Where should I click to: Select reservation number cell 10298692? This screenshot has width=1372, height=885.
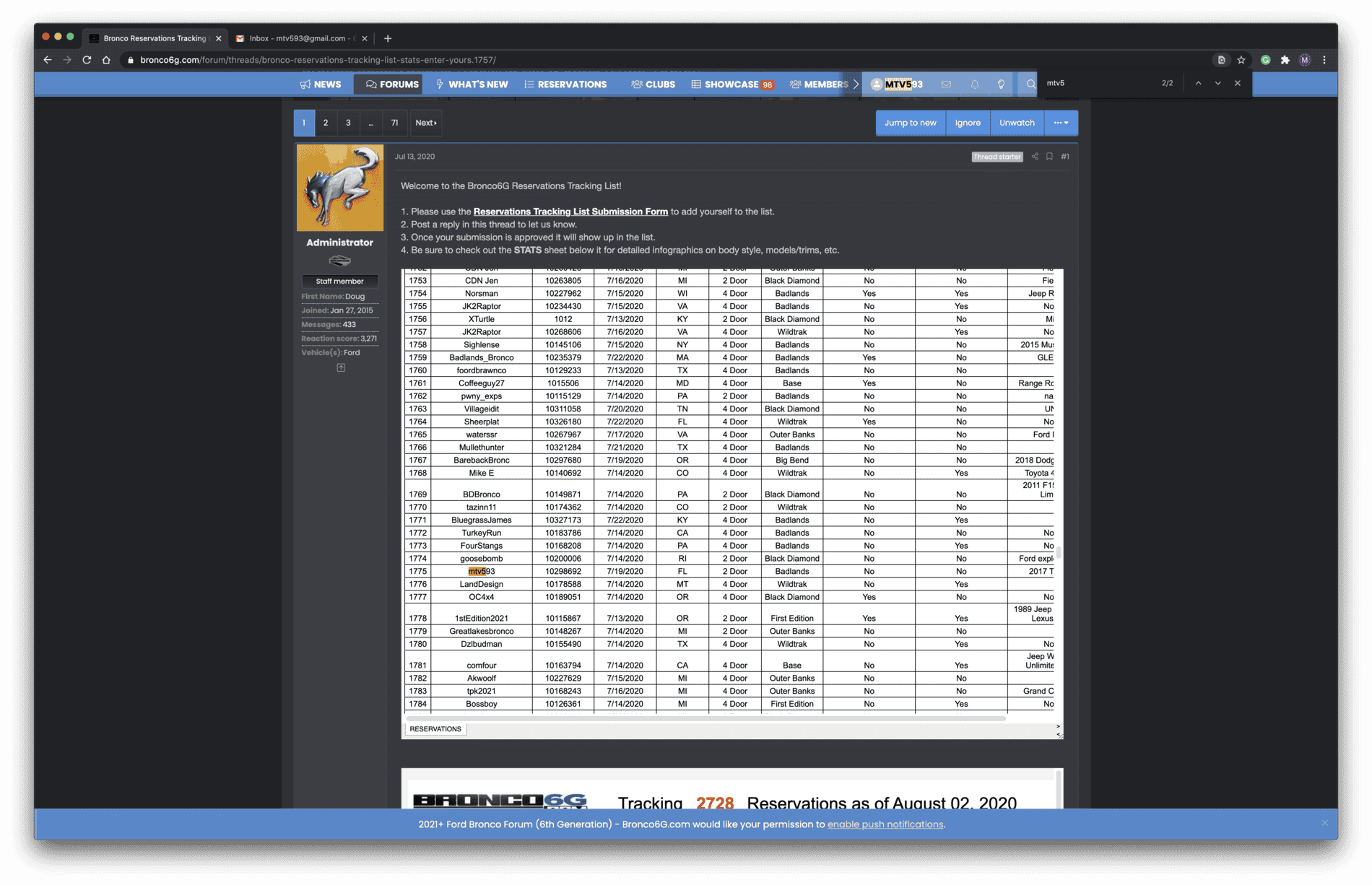click(x=563, y=572)
